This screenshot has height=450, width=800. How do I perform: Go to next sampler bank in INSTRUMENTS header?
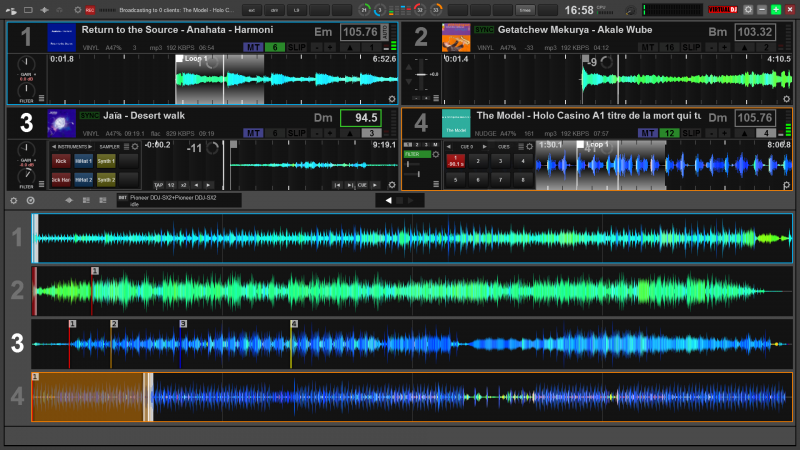point(90,147)
